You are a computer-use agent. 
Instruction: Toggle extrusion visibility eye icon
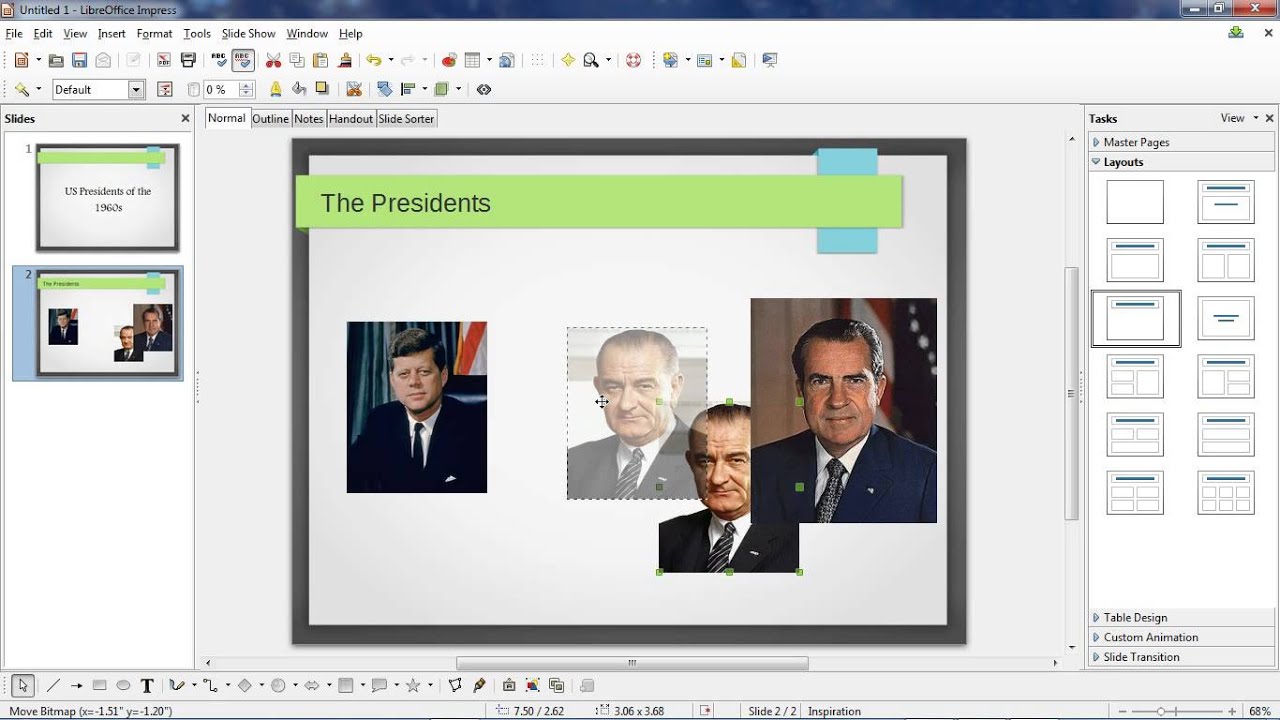tap(484, 89)
